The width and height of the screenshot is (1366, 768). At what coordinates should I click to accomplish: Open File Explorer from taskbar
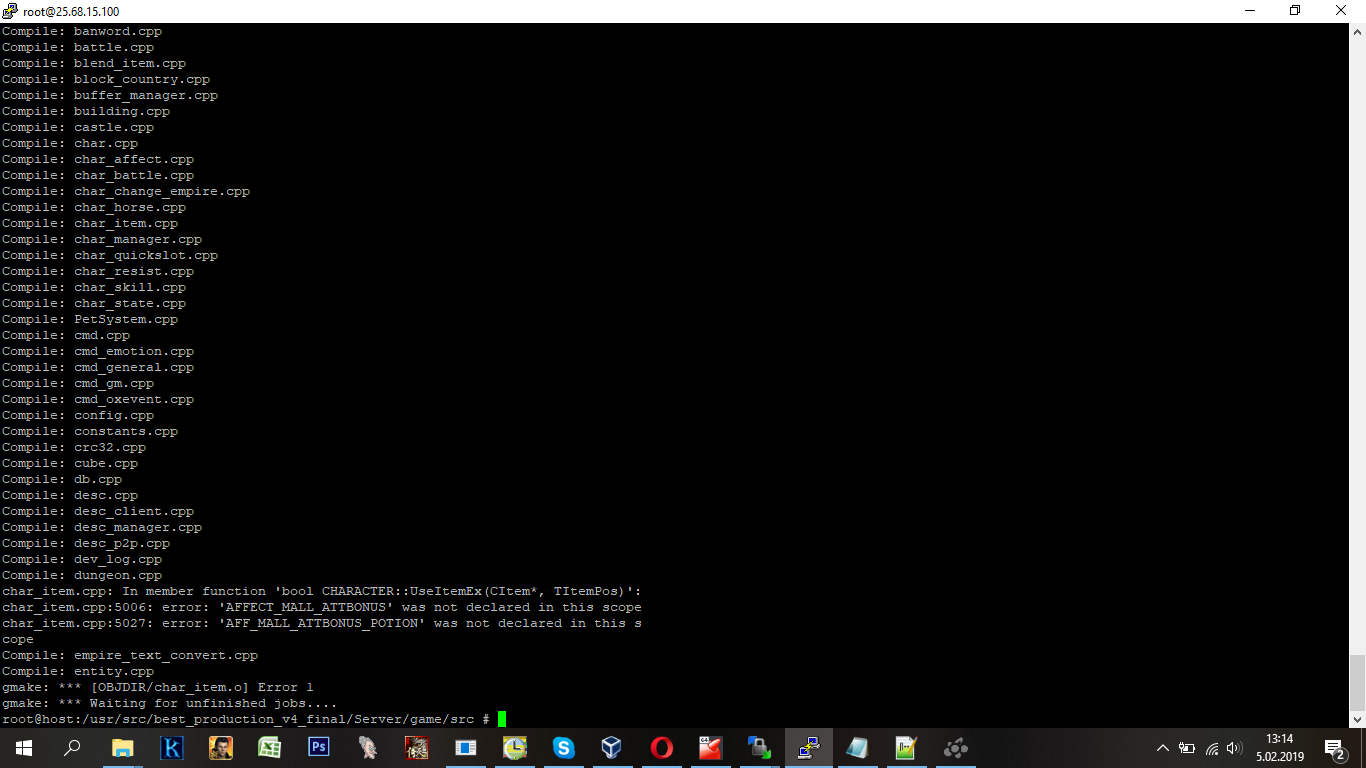pos(122,747)
